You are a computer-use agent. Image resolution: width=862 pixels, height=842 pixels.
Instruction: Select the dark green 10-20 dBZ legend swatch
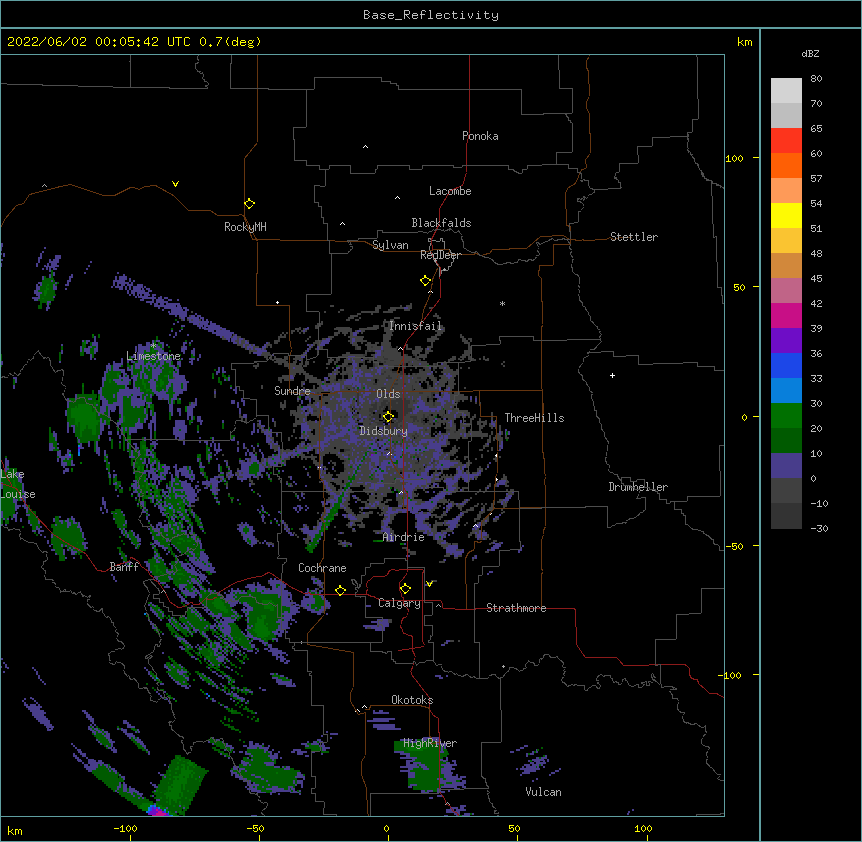[786, 440]
